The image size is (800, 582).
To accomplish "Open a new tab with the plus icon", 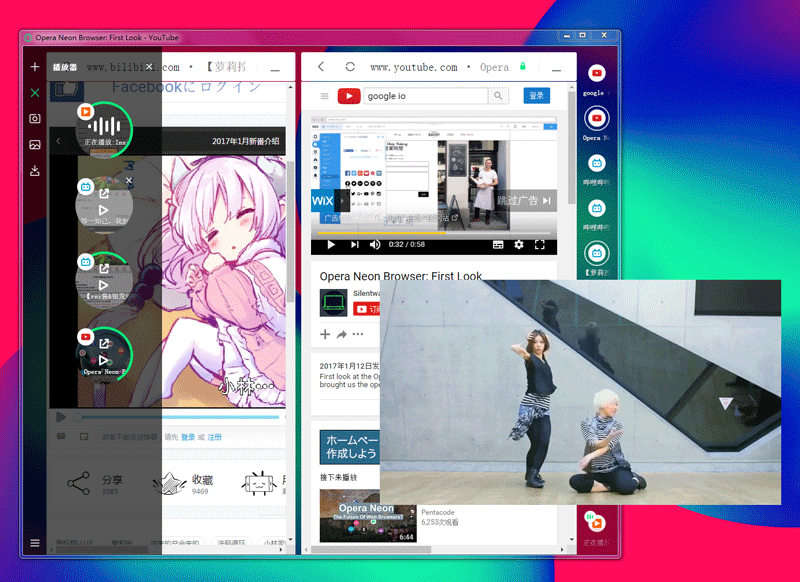I will click(35, 67).
